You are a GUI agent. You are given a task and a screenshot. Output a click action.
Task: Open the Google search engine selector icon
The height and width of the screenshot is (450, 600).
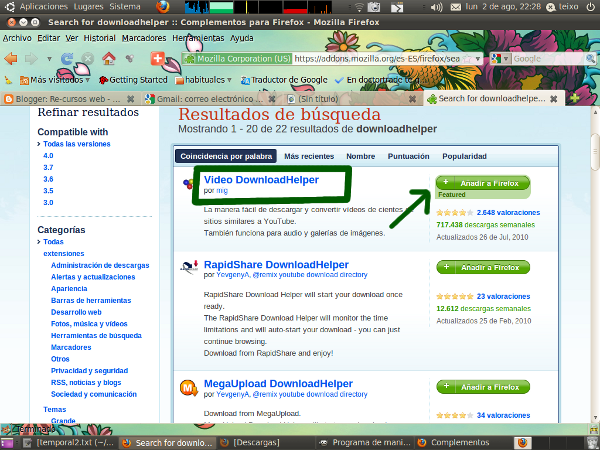pos(501,59)
